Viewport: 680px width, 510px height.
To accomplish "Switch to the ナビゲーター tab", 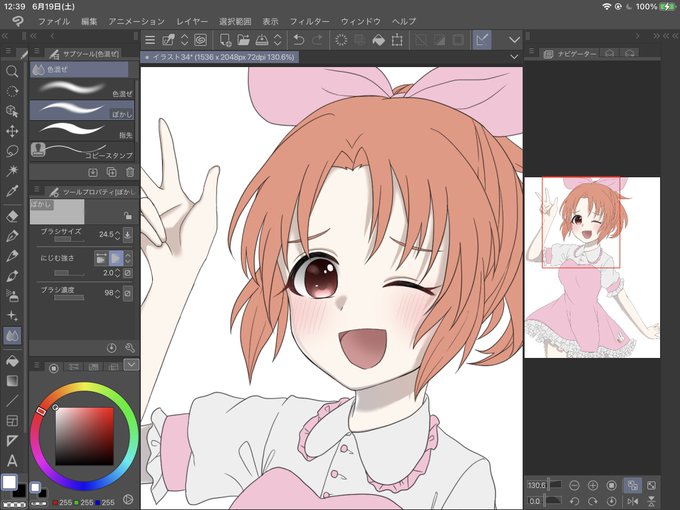I will point(570,53).
